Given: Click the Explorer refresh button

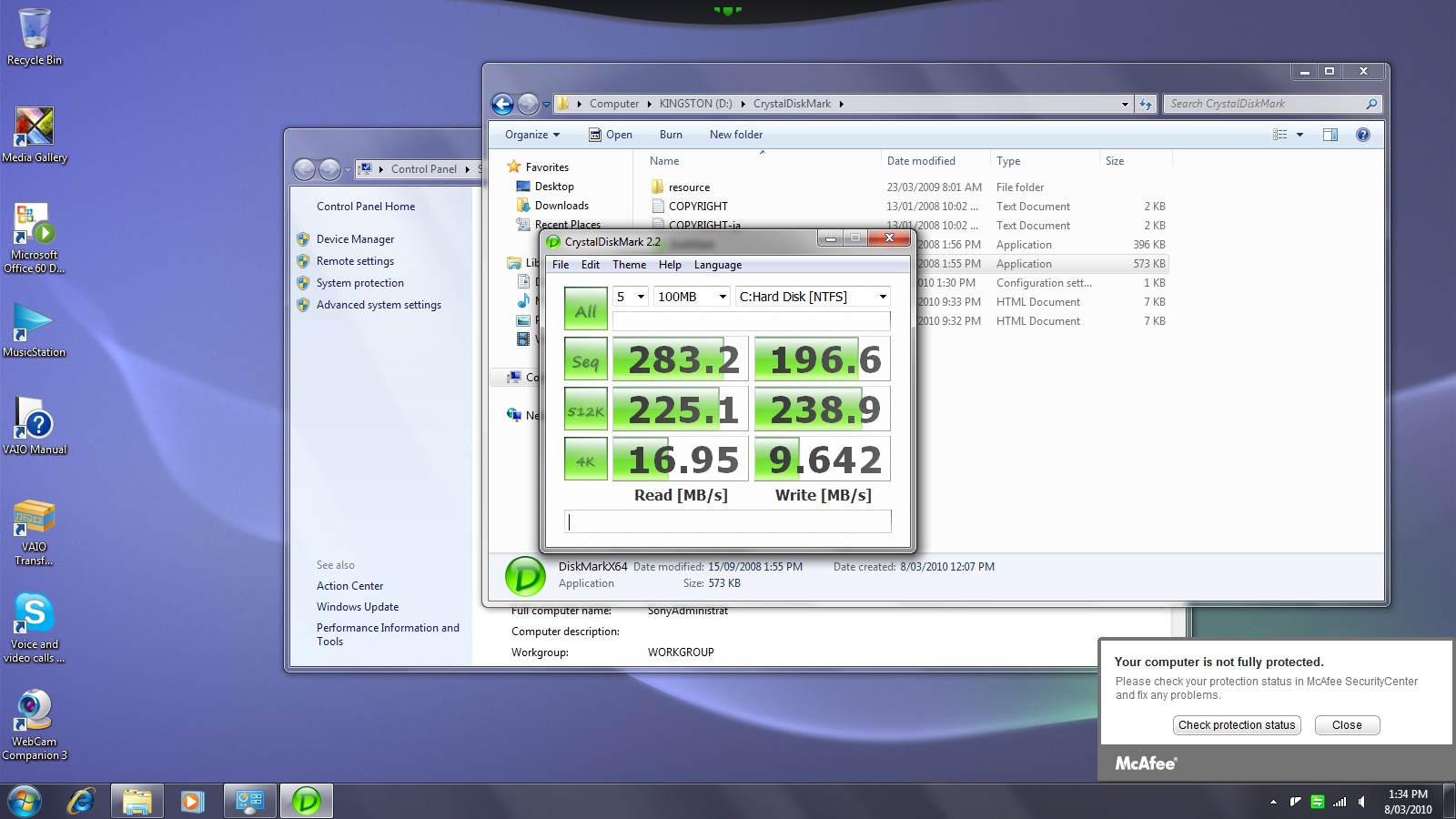Looking at the screenshot, I should [x=1146, y=104].
